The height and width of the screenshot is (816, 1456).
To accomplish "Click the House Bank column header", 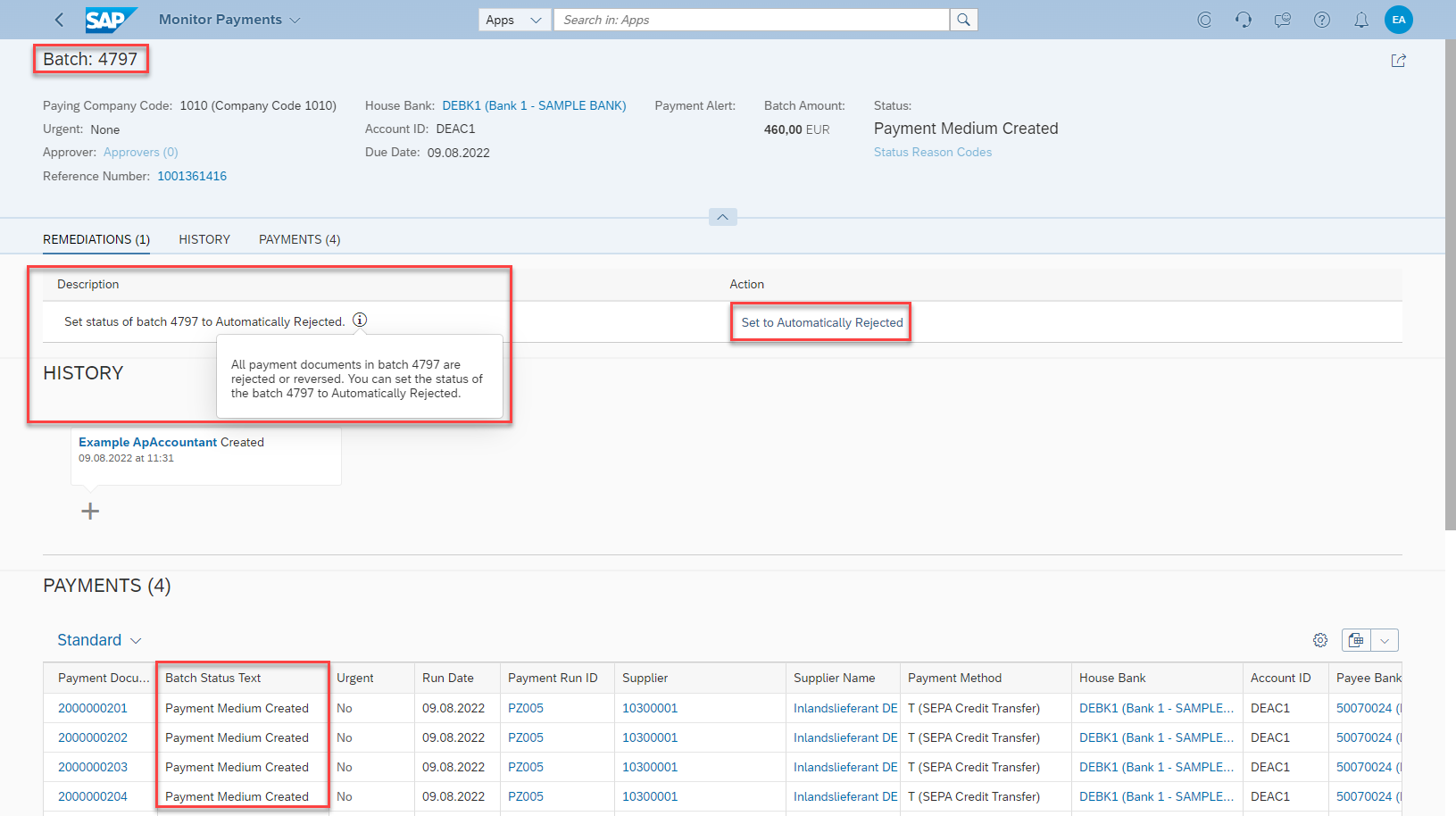I will (1157, 678).
